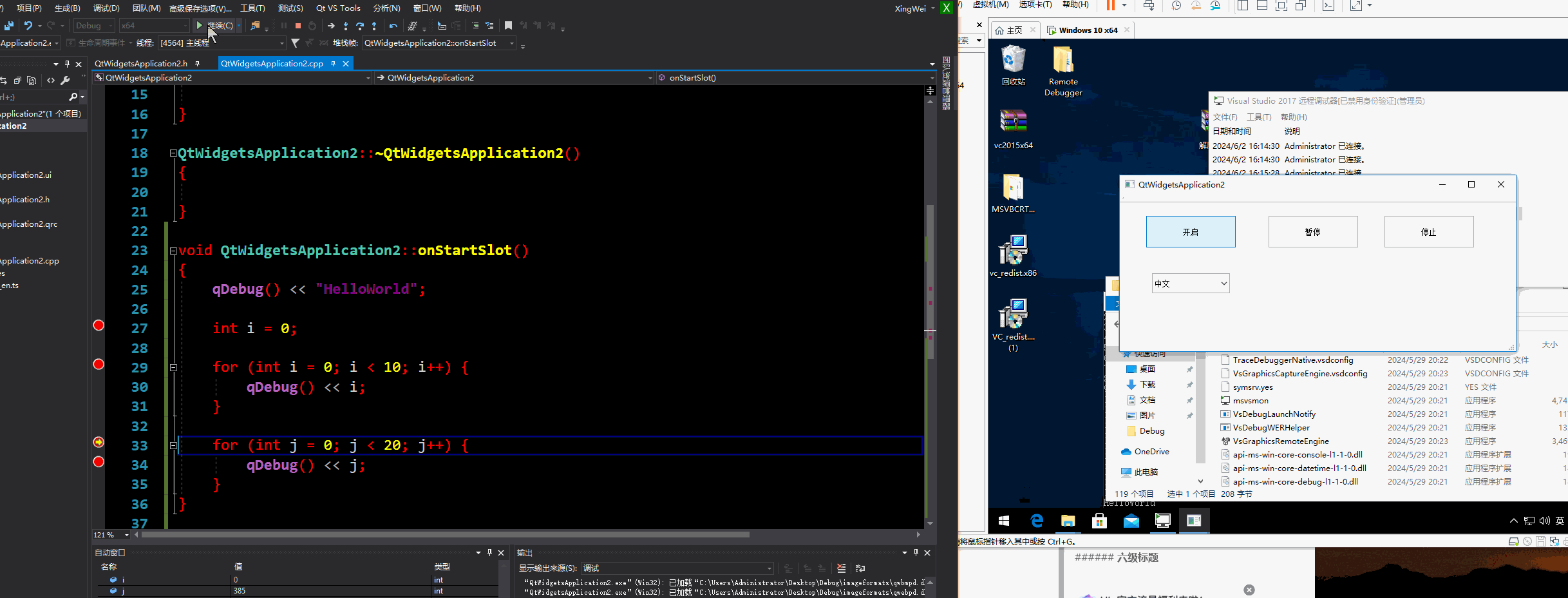This screenshot has height=598, width=1568.
Task: Click the Solution Explorer wrench properties icon
Action: [x=65, y=81]
